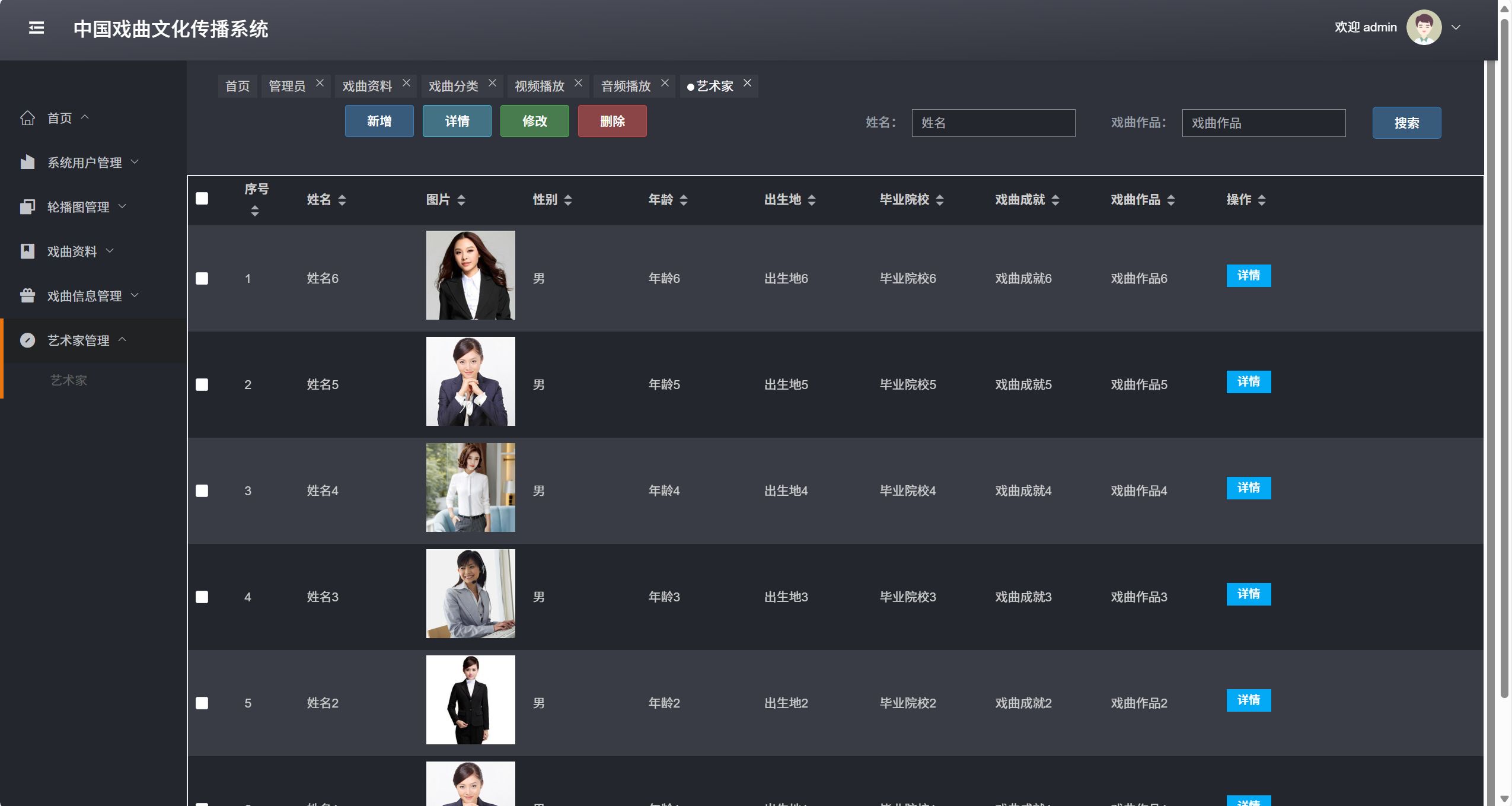This screenshot has width=1512, height=806.
Task: Sort by 图片 column sort icon
Action: [461, 200]
